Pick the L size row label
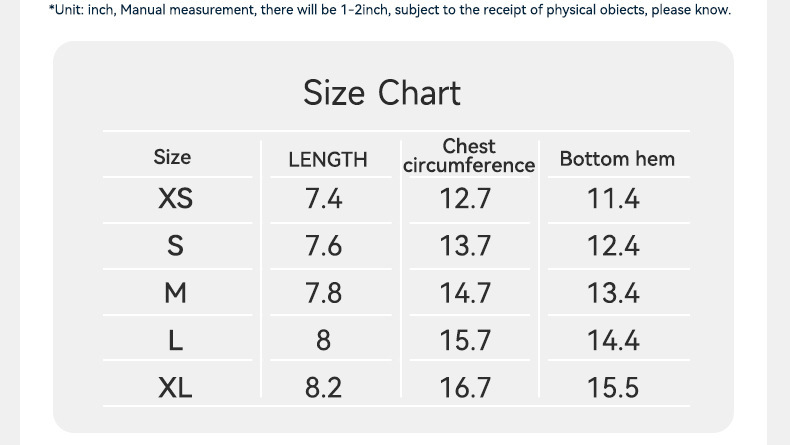The height and width of the screenshot is (445, 790). point(175,340)
